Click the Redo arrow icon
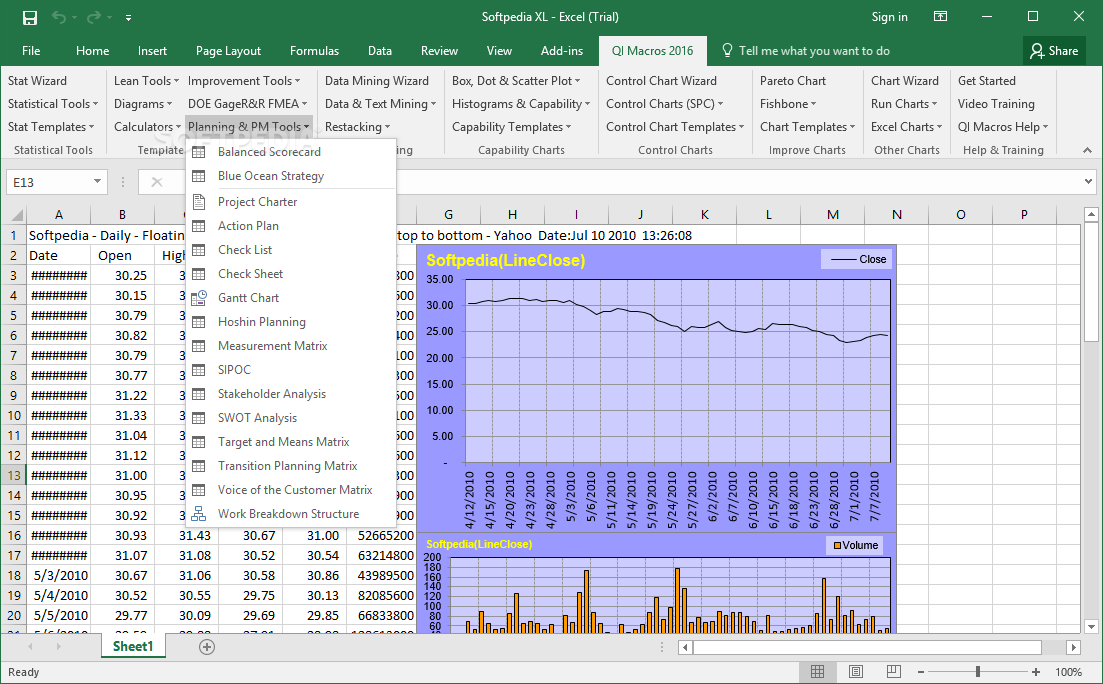This screenshot has height=684, width=1103. pos(94,18)
